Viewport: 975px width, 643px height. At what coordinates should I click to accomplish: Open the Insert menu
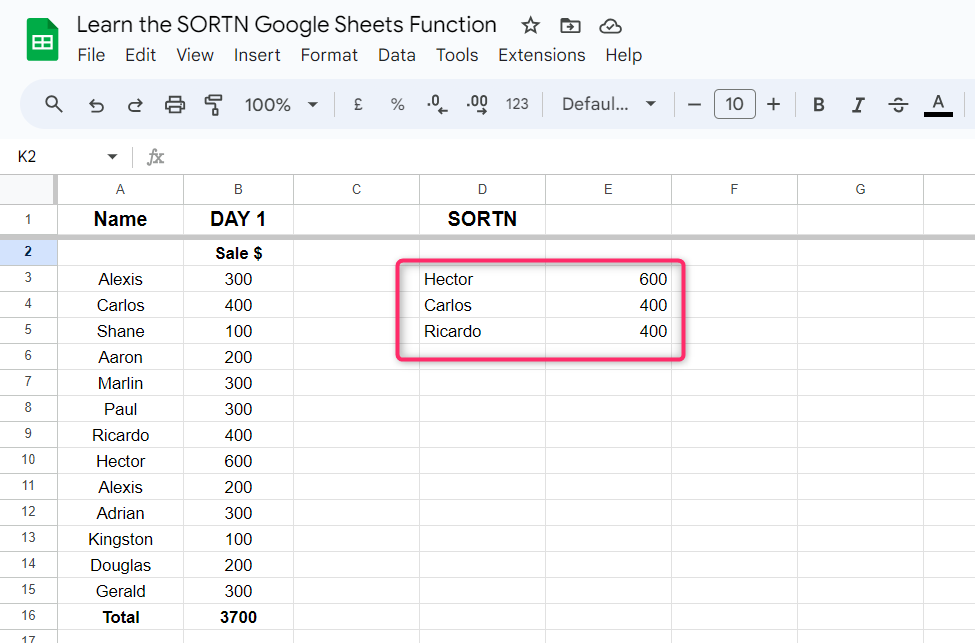pyautogui.click(x=257, y=55)
